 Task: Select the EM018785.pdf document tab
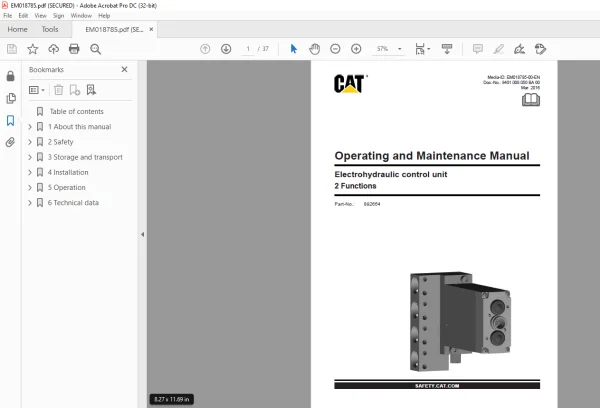pos(114,29)
